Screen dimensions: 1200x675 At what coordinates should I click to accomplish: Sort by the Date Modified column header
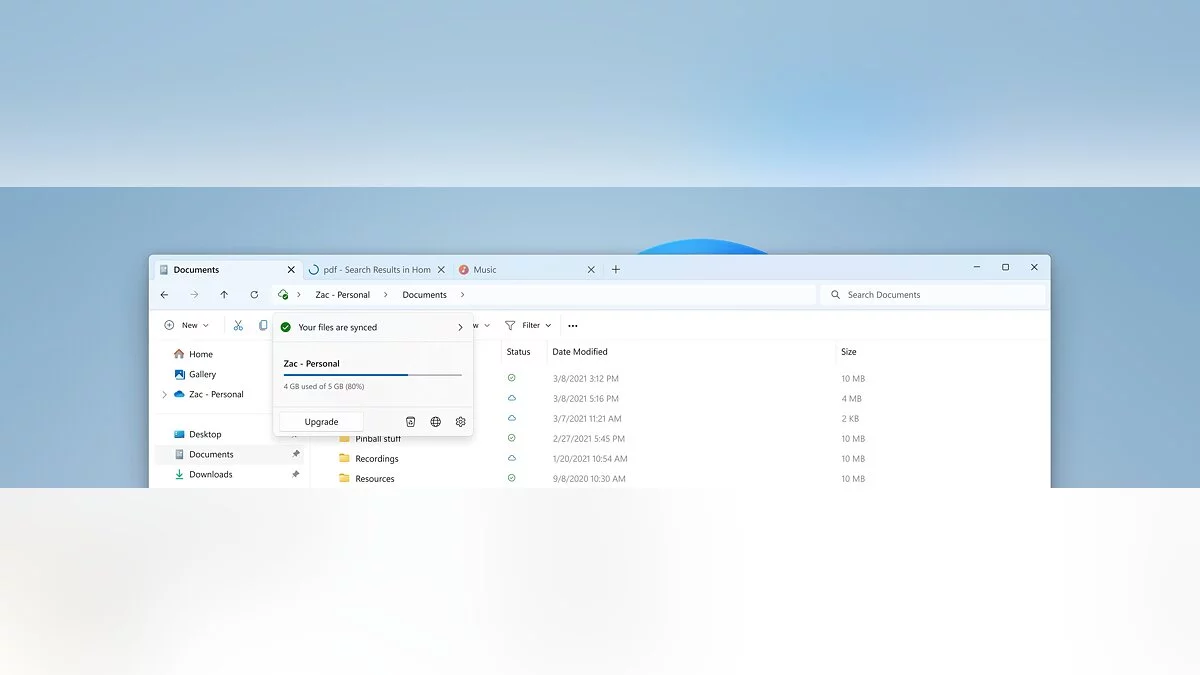tap(580, 352)
